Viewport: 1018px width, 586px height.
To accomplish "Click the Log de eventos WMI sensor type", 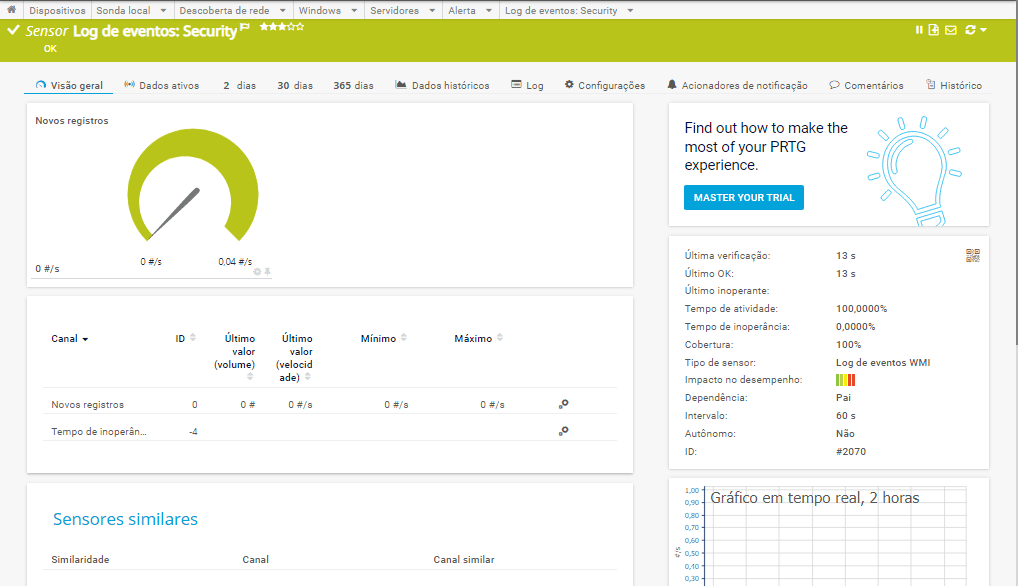I will pos(883,362).
